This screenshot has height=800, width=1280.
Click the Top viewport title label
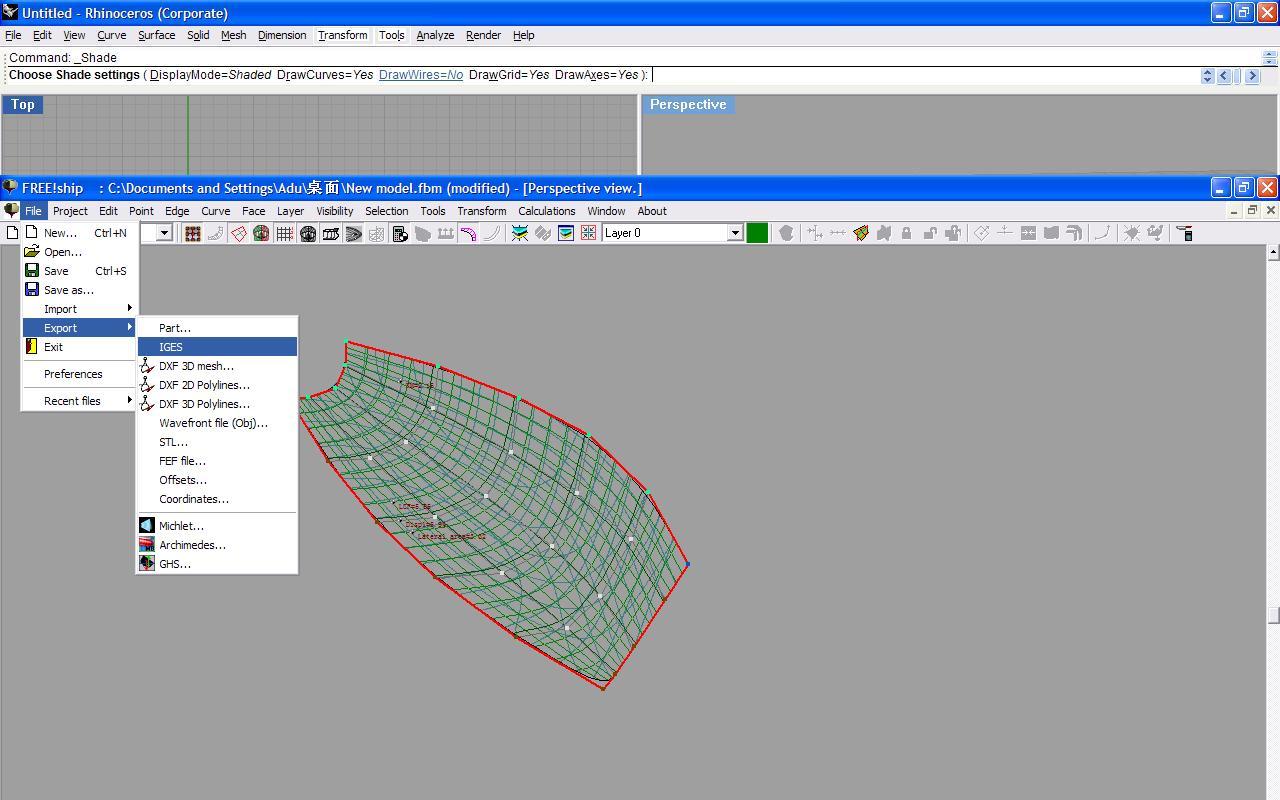[x=23, y=104]
